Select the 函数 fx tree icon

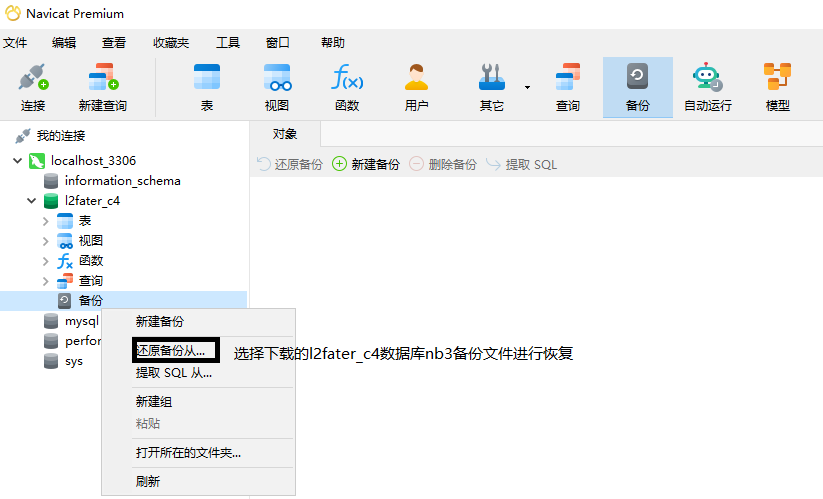pos(65,261)
